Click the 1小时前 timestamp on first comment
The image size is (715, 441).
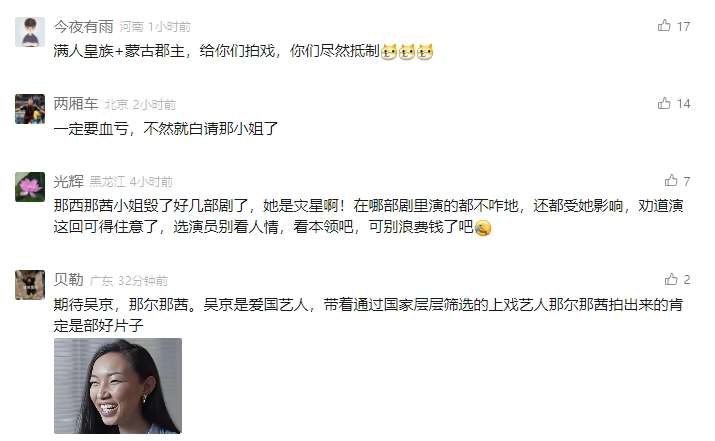pos(169,27)
